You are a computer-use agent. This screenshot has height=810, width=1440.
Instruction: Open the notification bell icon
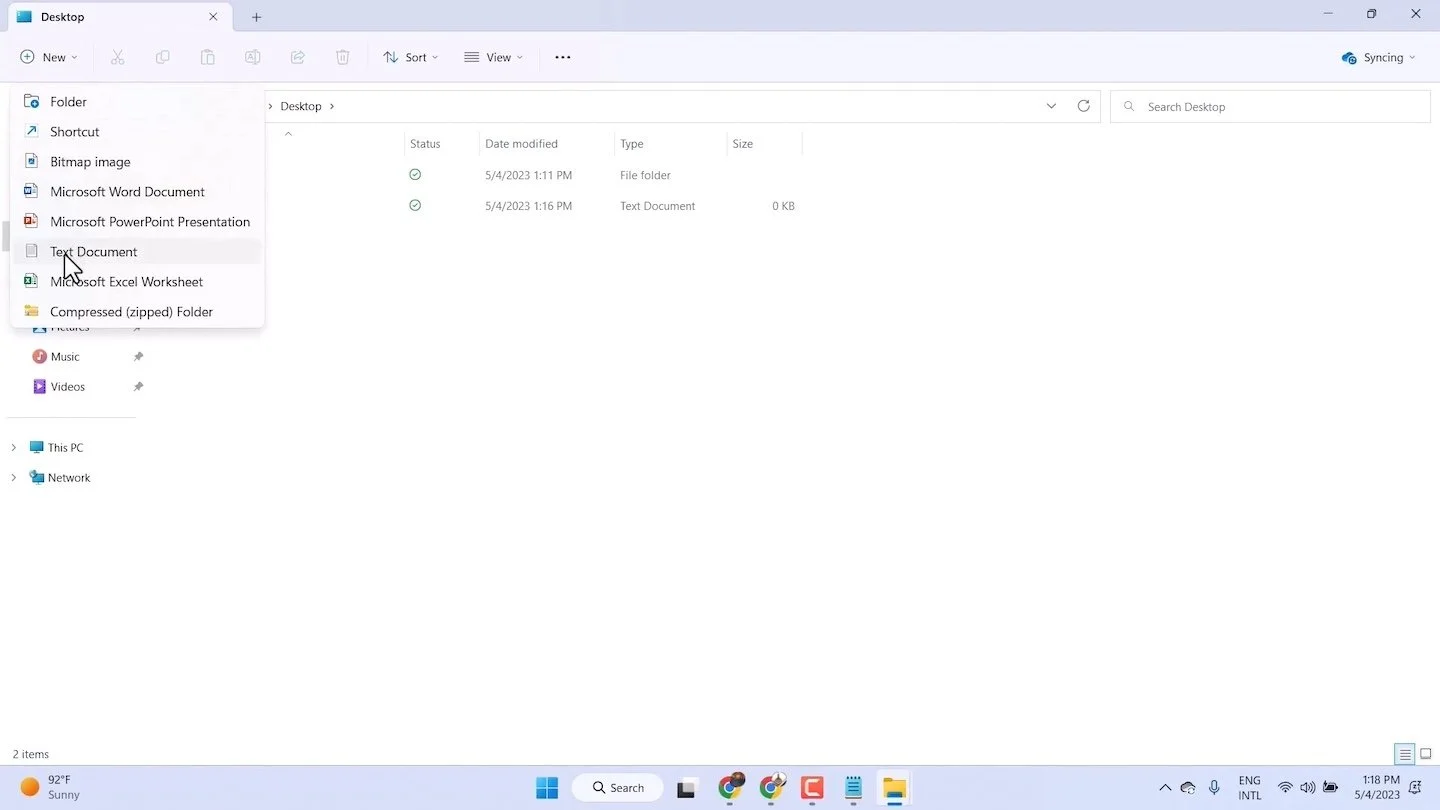(x=1415, y=788)
